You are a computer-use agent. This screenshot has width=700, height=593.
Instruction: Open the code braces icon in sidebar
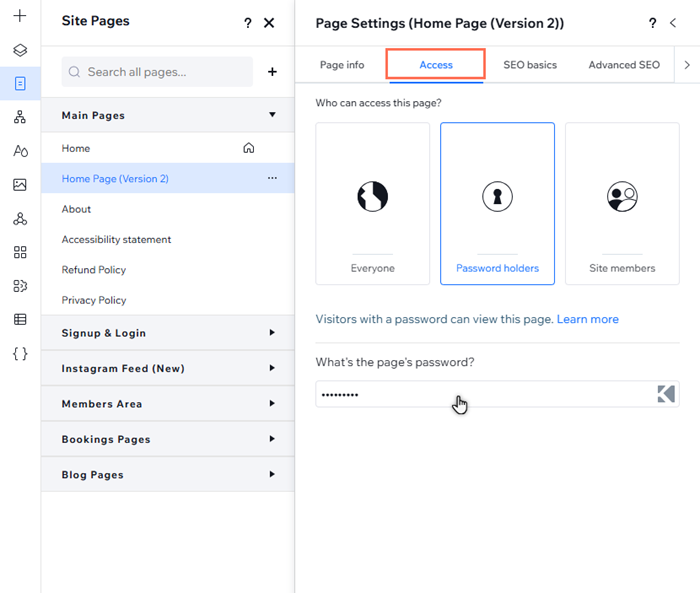click(20, 354)
